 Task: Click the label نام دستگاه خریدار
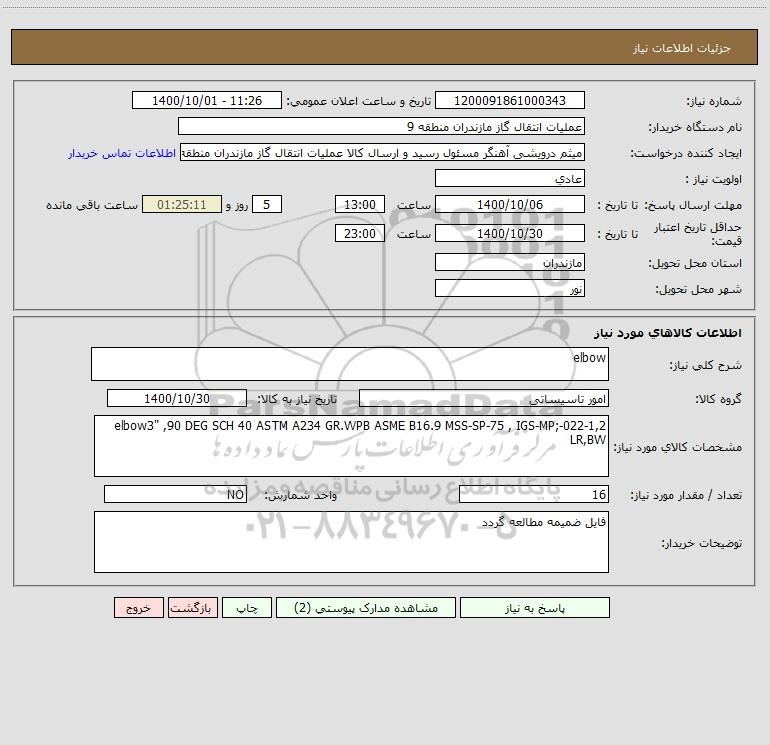click(x=695, y=127)
